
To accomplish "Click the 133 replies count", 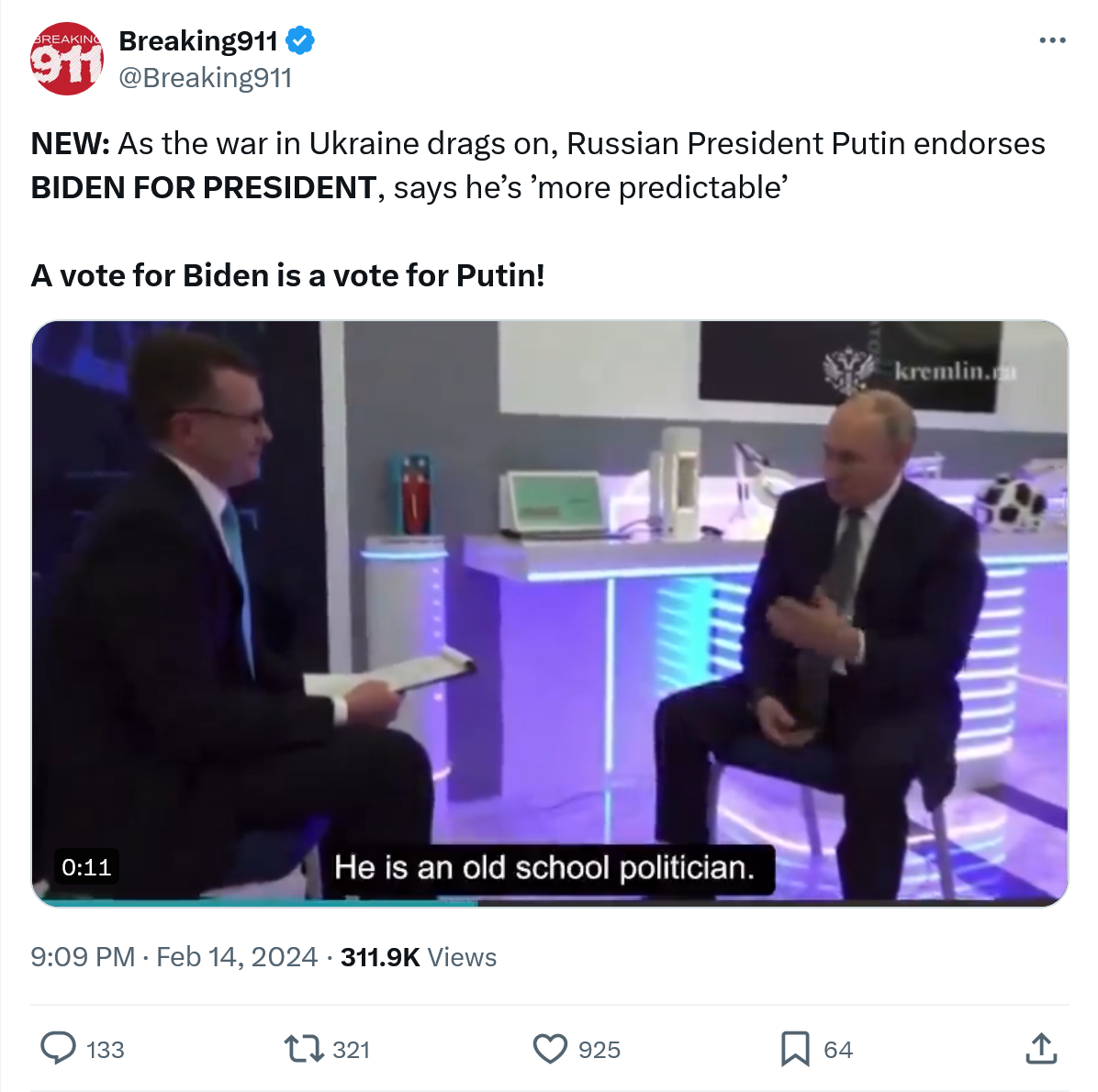I will (x=105, y=1050).
